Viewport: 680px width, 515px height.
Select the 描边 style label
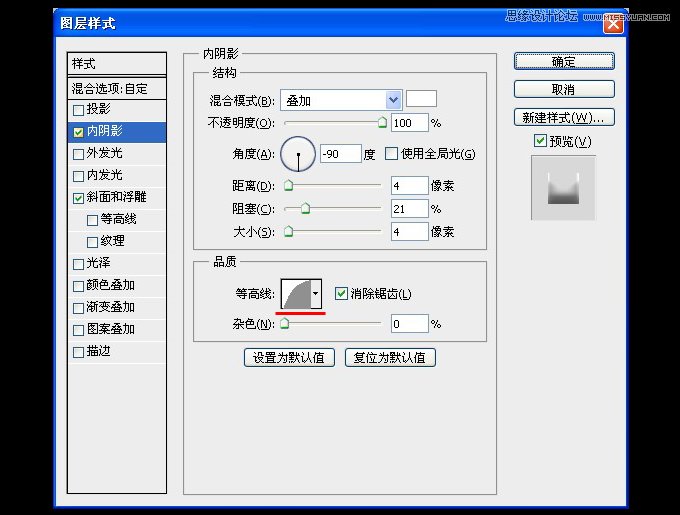click(98, 351)
